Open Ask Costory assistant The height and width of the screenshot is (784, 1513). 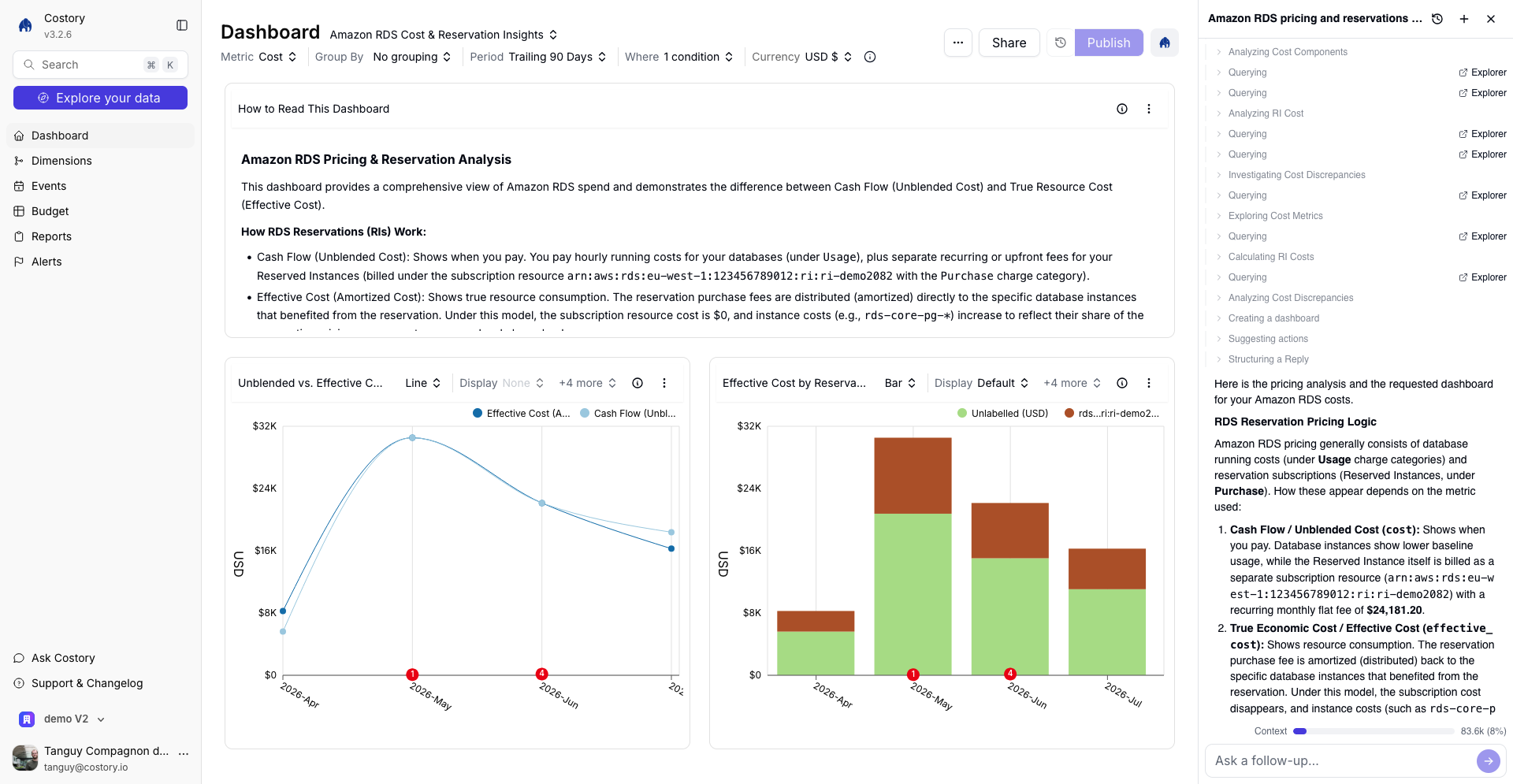pyautogui.click(x=100, y=658)
